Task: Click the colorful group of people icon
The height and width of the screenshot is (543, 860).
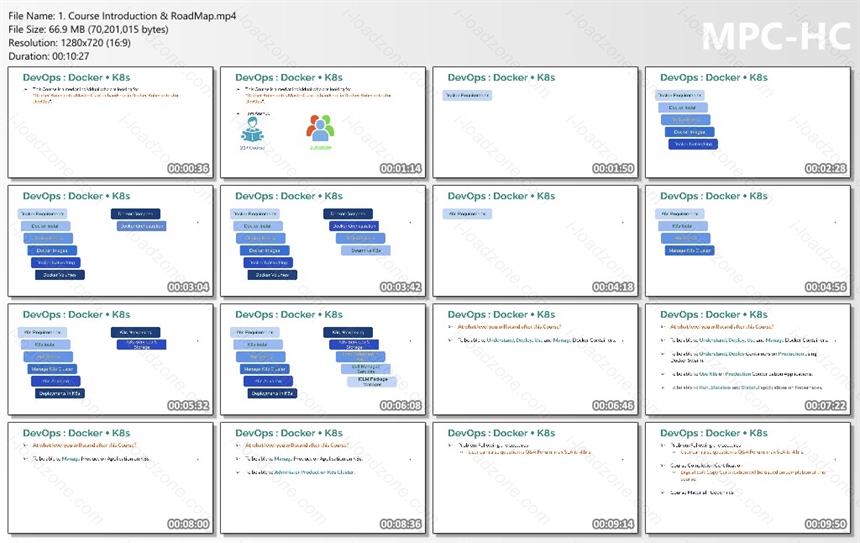Action: point(320,128)
